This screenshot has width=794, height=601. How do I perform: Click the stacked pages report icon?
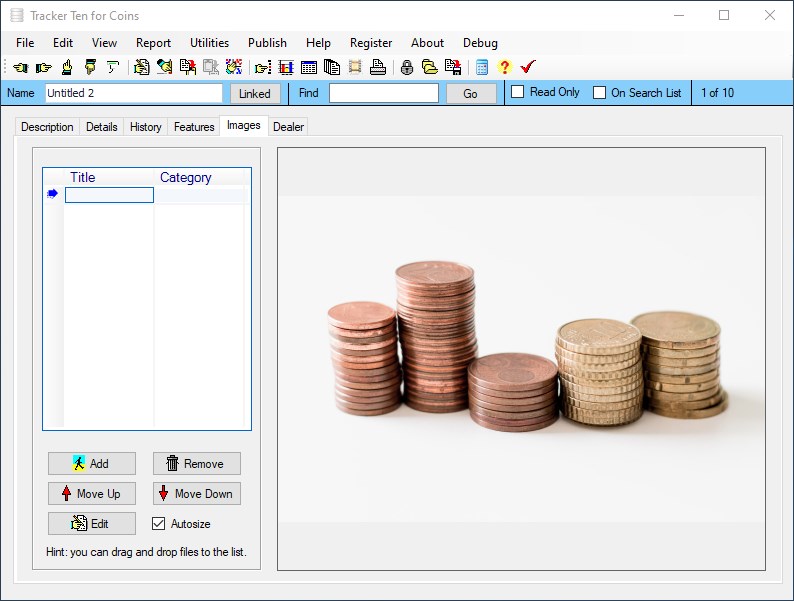coord(332,67)
